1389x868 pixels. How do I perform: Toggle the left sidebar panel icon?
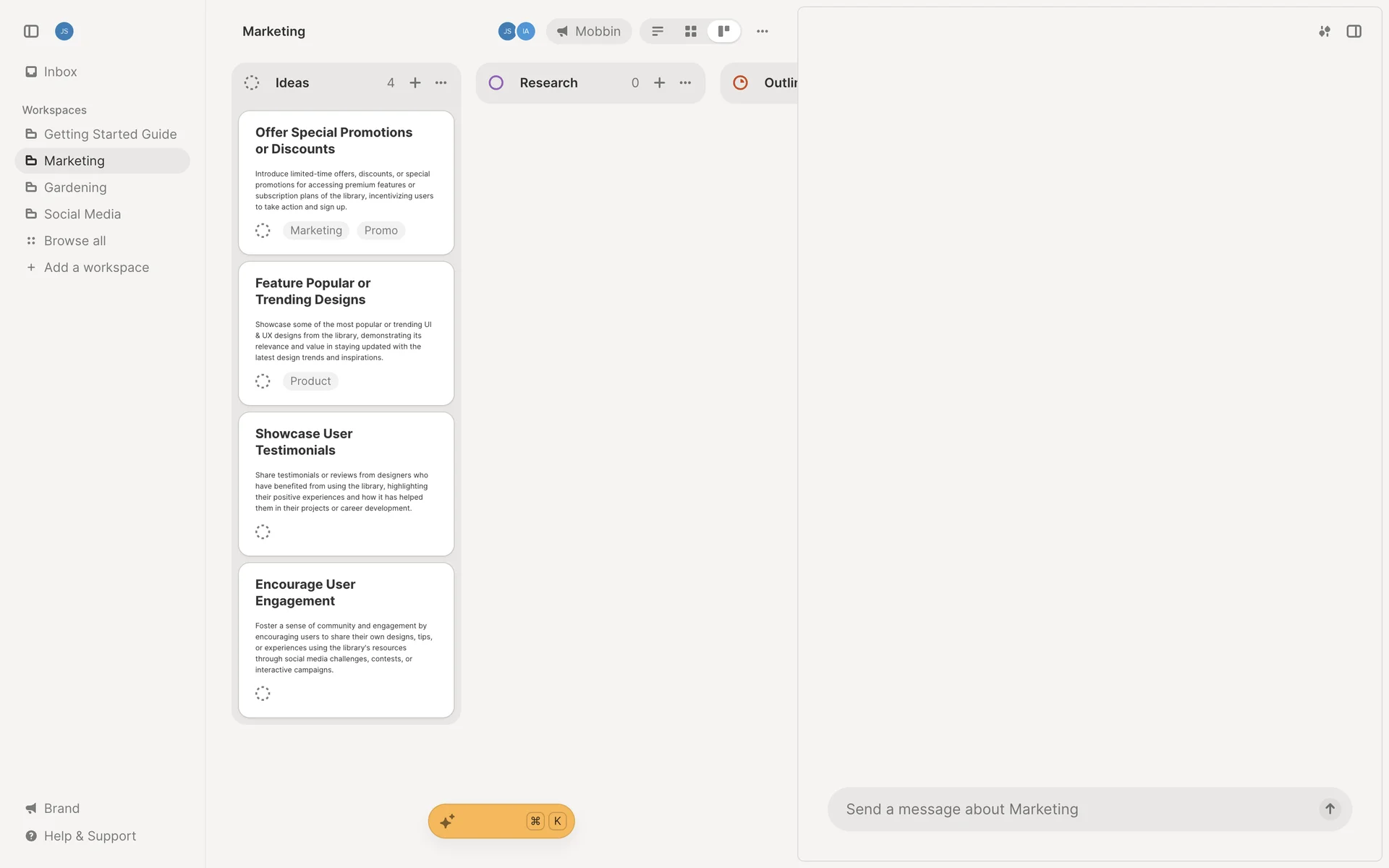click(31, 31)
